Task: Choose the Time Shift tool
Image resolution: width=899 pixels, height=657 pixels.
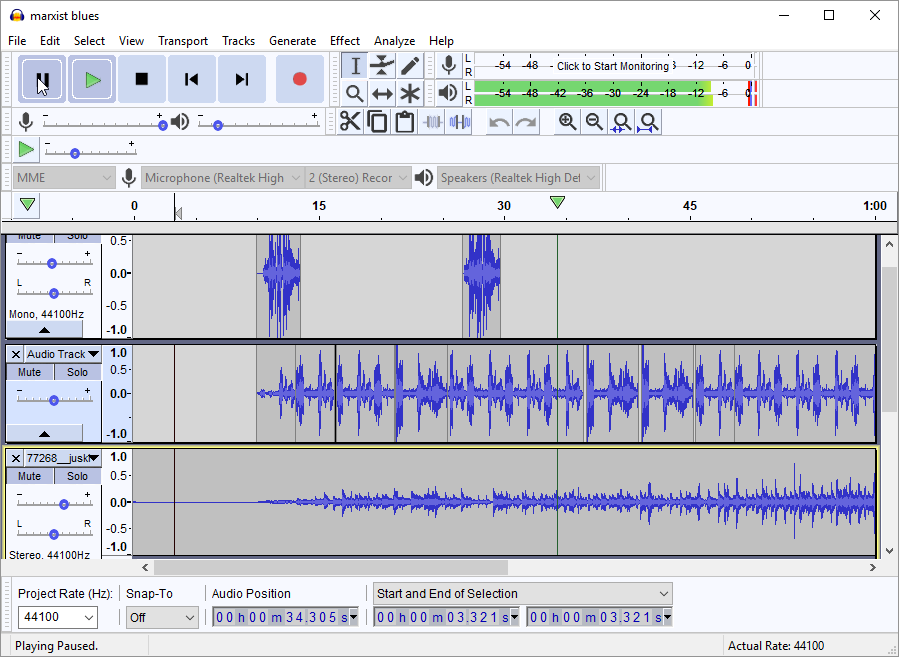Action: (x=382, y=94)
